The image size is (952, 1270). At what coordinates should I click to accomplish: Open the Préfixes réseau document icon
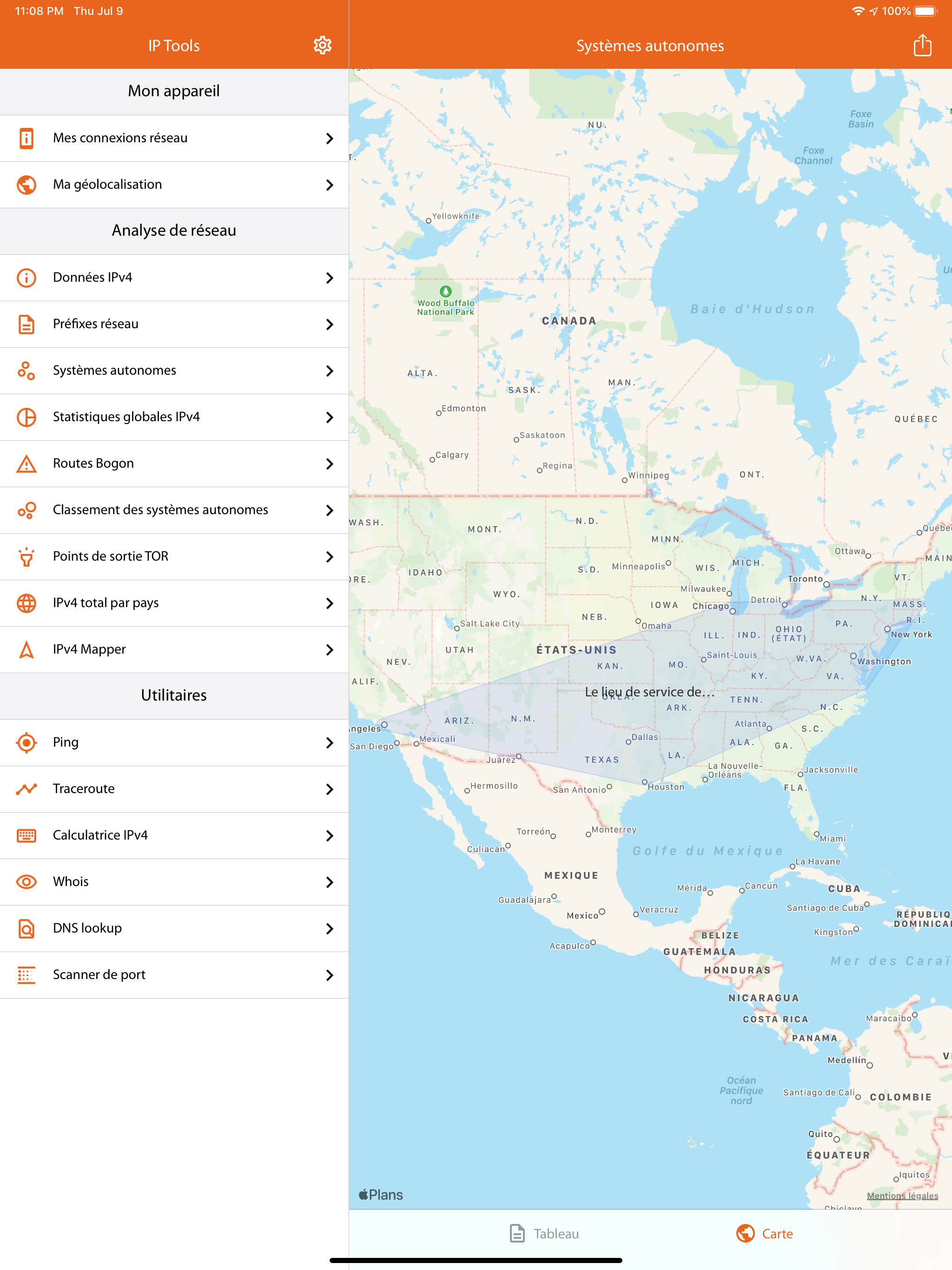click(26, 324)
